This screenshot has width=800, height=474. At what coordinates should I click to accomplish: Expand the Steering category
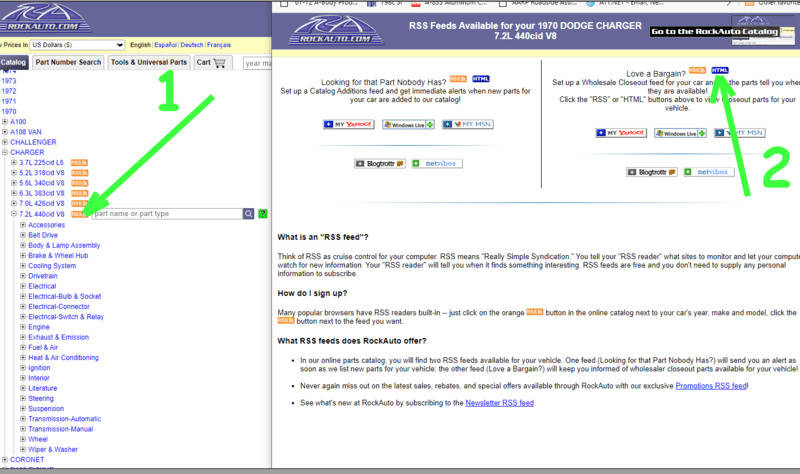point(23,398)
